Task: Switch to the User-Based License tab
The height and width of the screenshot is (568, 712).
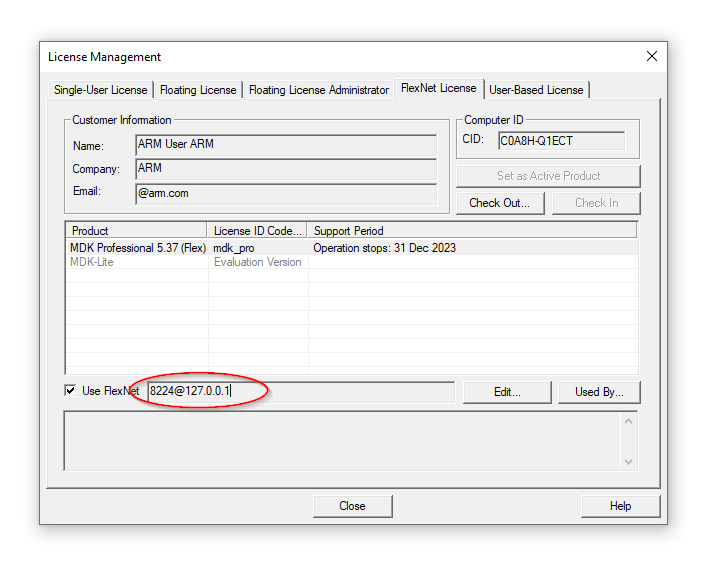Action: [536, 90]
